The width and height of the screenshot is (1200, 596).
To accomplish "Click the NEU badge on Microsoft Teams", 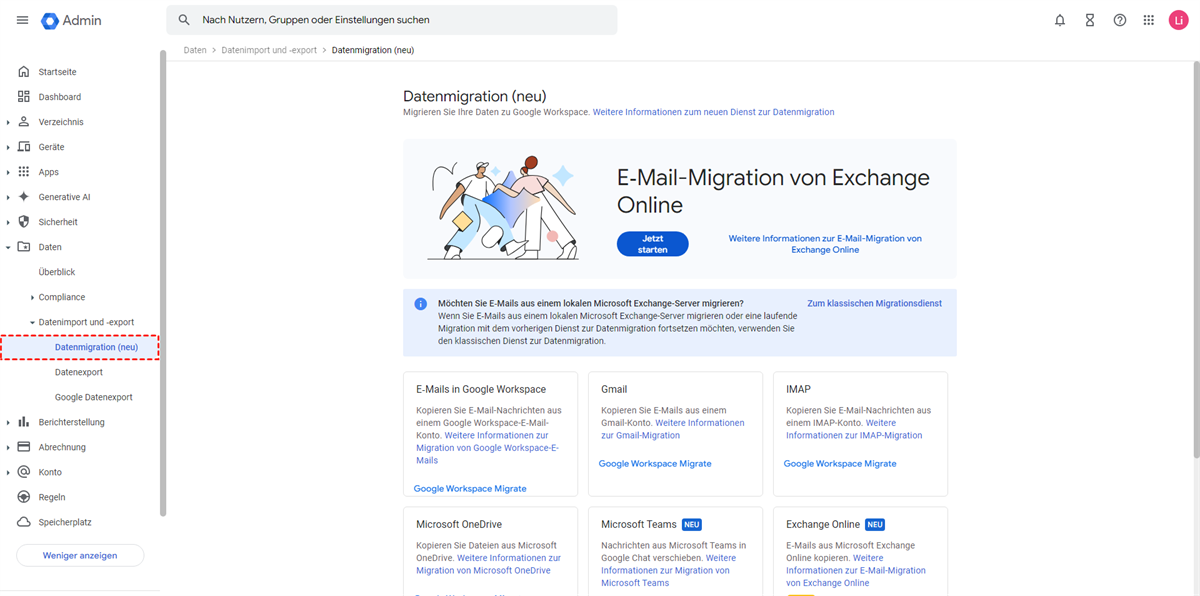I will 692,524.
